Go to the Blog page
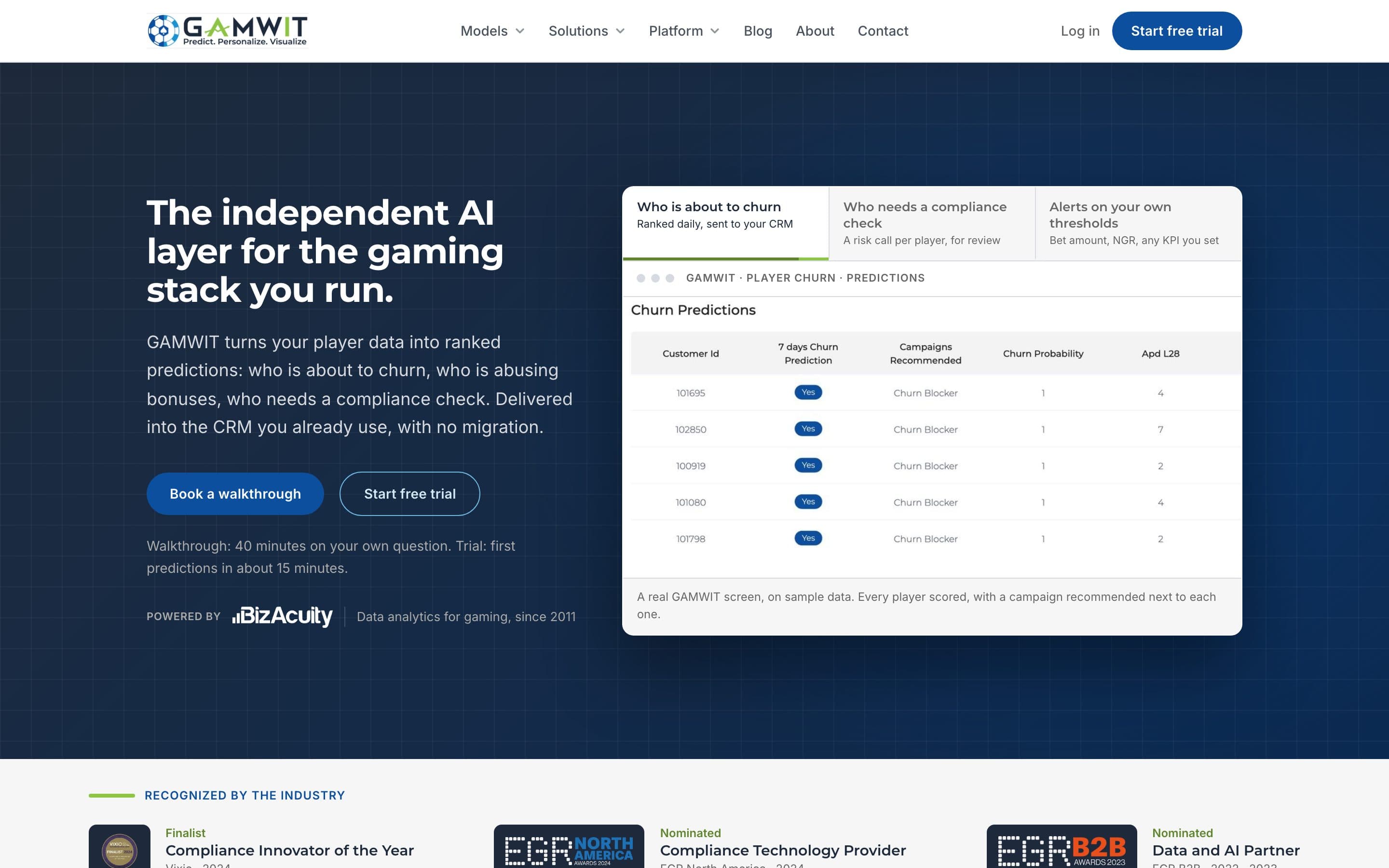 [x=758, y=31]
